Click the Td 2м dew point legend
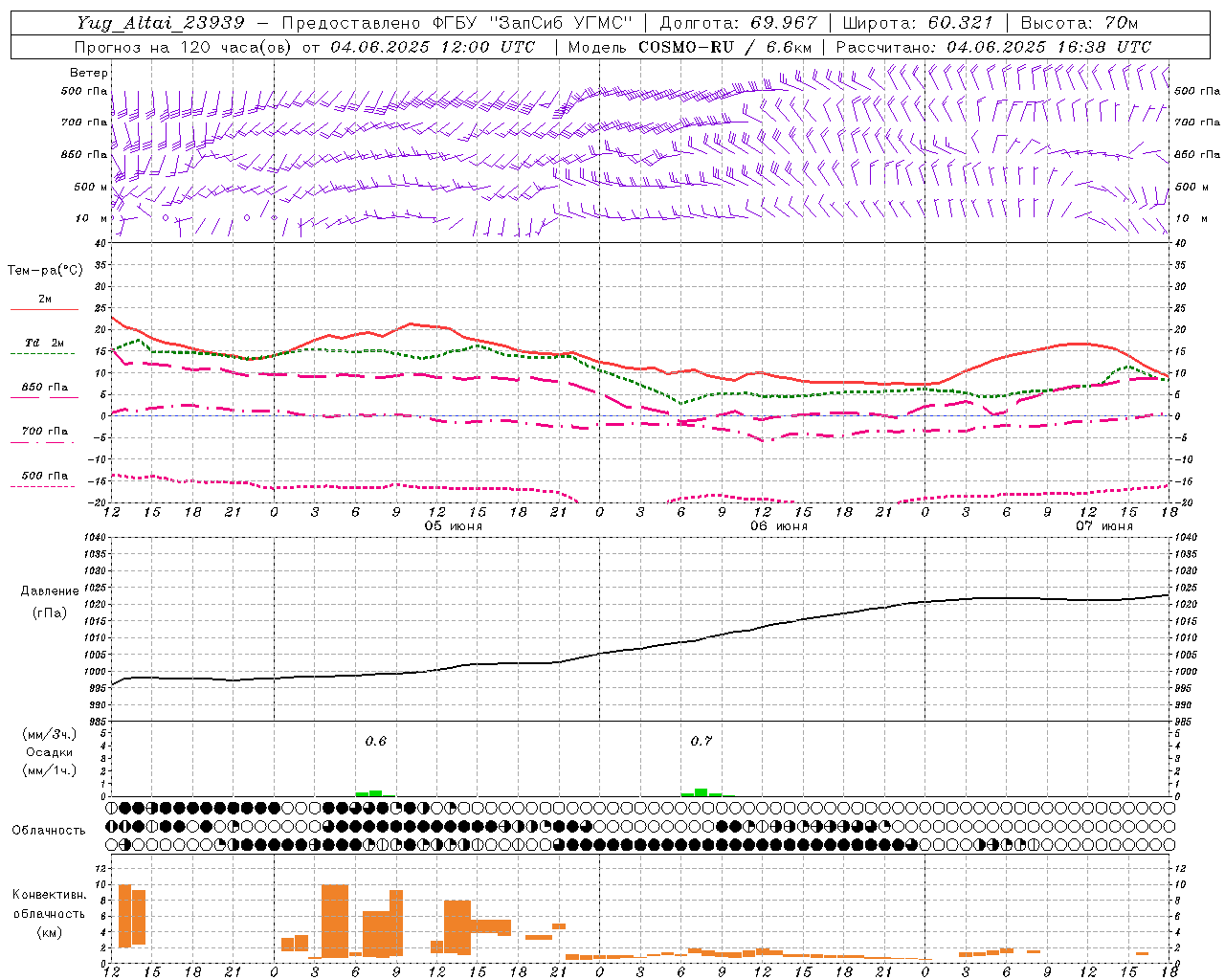Viewport: 1225px width, 980px height. pyautogui.click(x=44, y=343)
